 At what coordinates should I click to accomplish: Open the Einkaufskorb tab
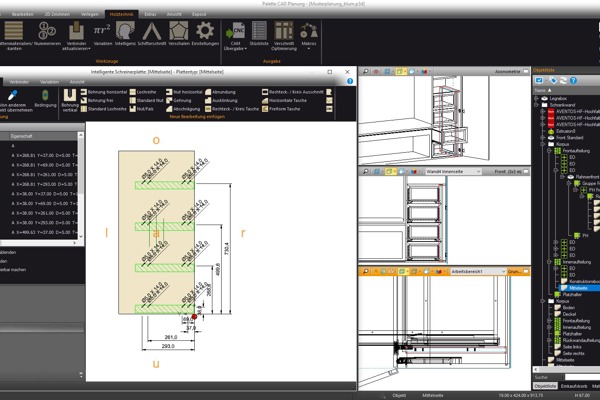[x=573, y=384]
